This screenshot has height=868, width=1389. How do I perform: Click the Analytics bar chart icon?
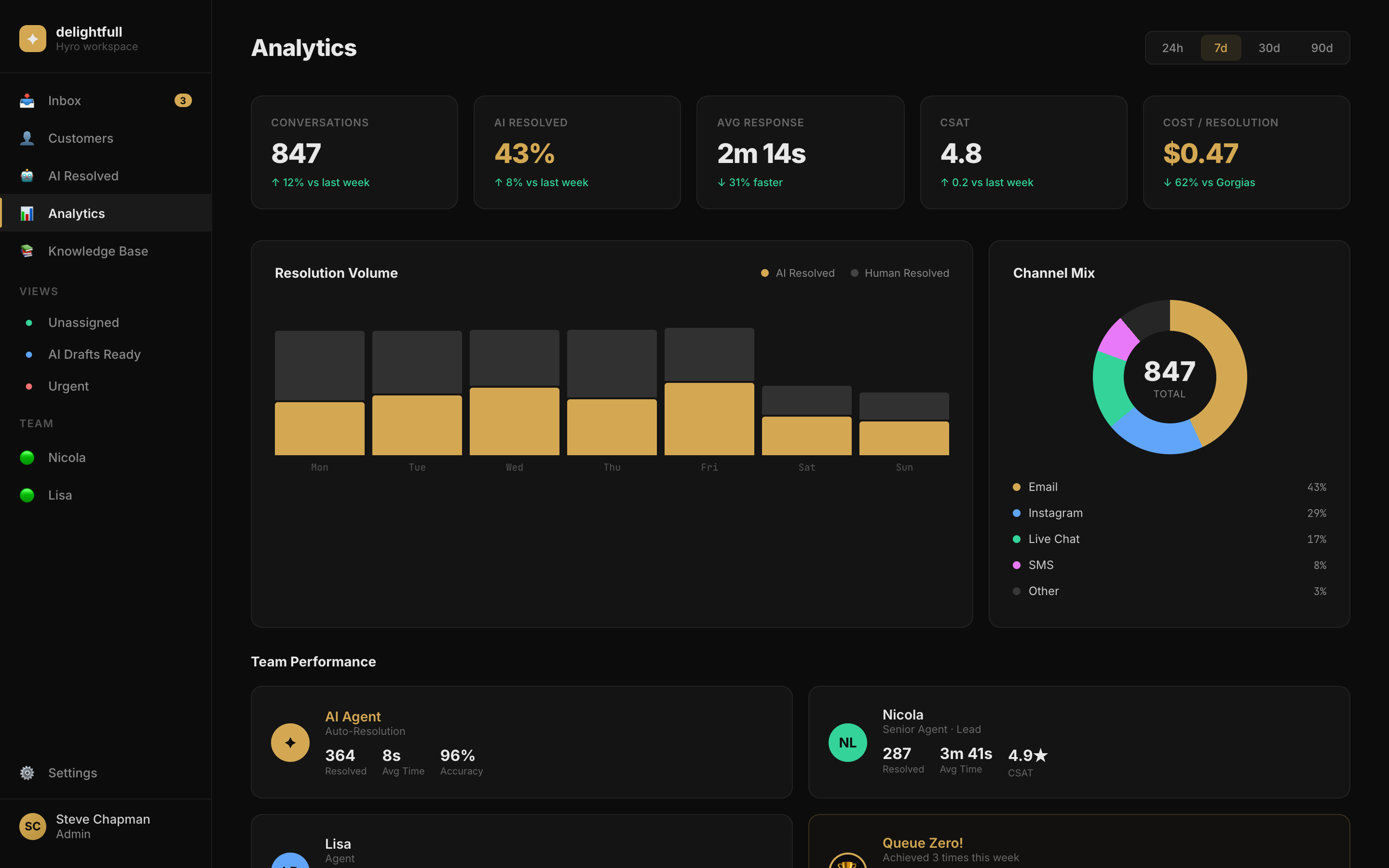pos(27,213)
